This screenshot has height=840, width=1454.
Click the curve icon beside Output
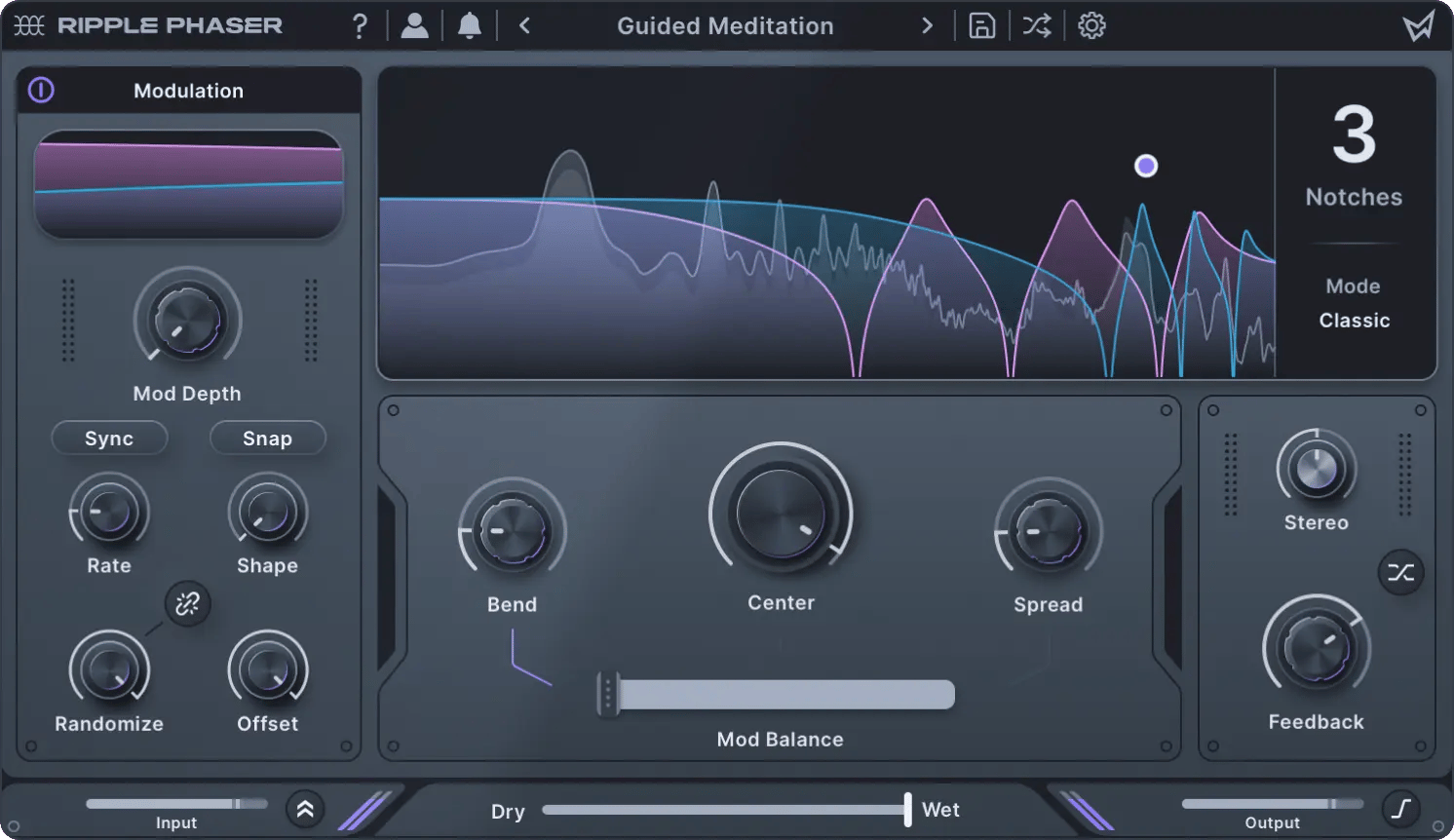point(1400,809)
